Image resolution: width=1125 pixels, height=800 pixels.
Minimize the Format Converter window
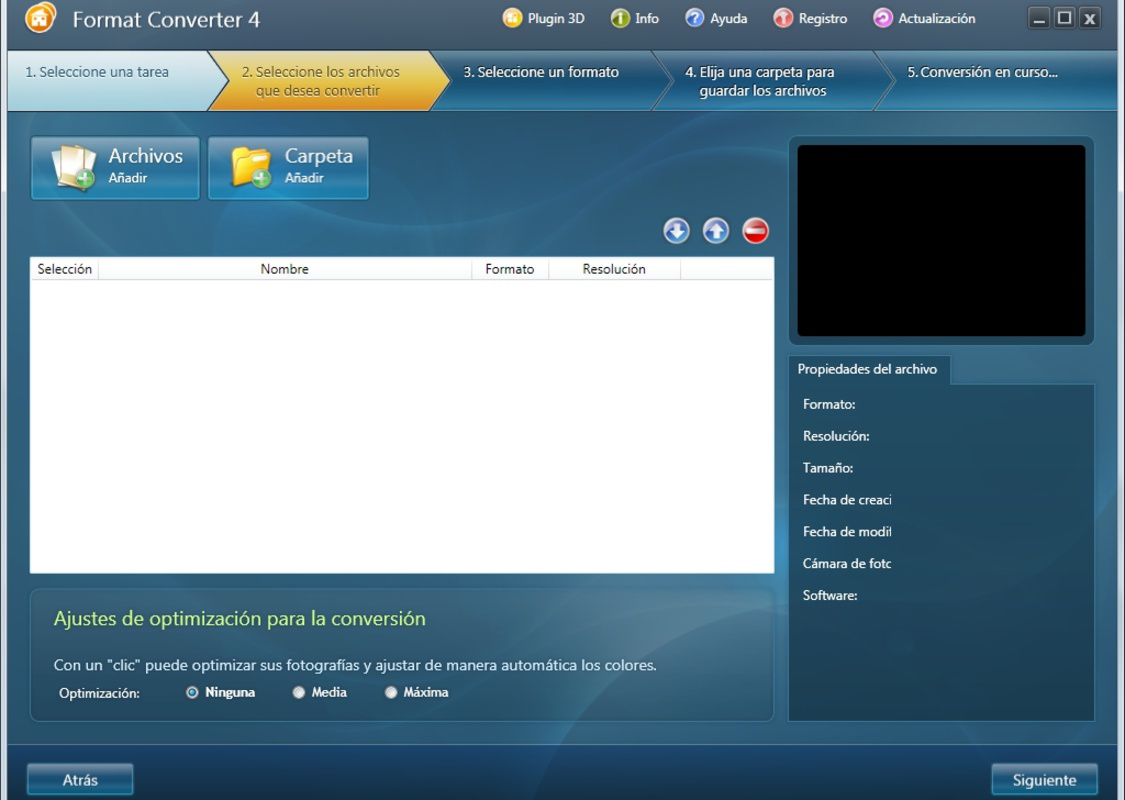tap(1039, 18)
